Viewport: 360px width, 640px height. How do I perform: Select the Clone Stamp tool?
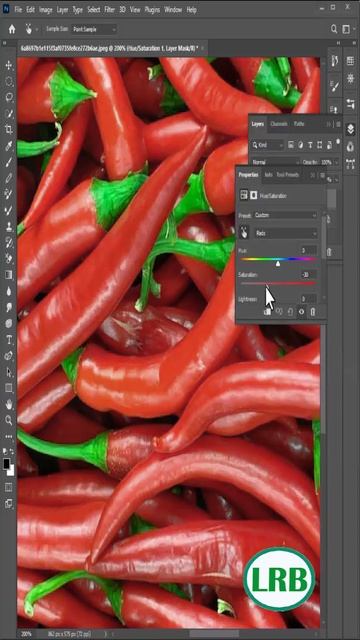click(9, 227)
